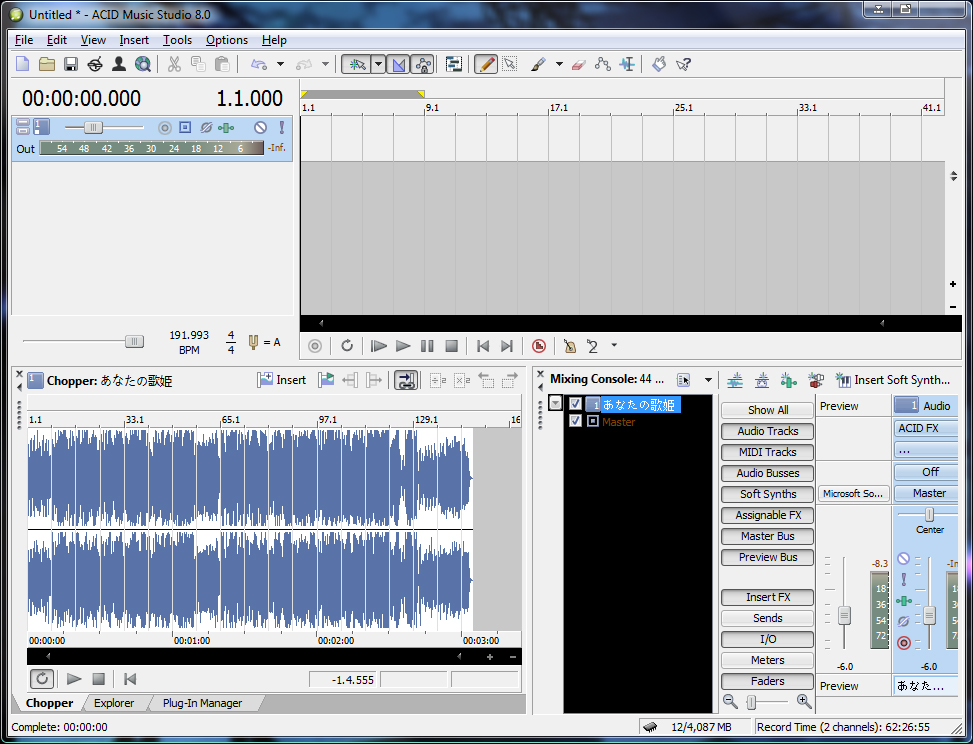This screenshot has width=973, height=744.
Task: Click the Record button in the main transport bar
Action: (x=315, y=346)
